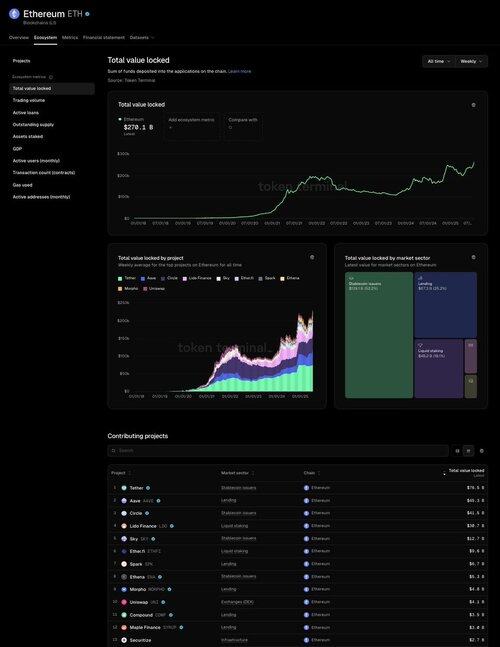Switch to the Metrics tab

point(70,38)
